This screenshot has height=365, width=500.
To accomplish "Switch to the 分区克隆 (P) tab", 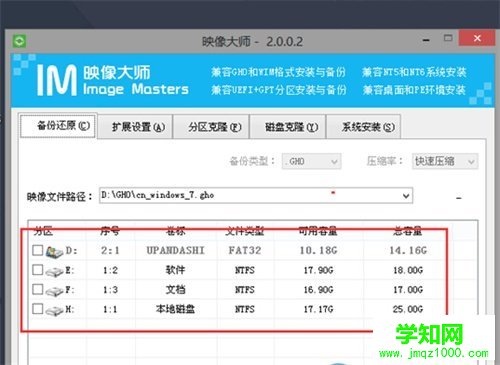I will click(212, 127).
